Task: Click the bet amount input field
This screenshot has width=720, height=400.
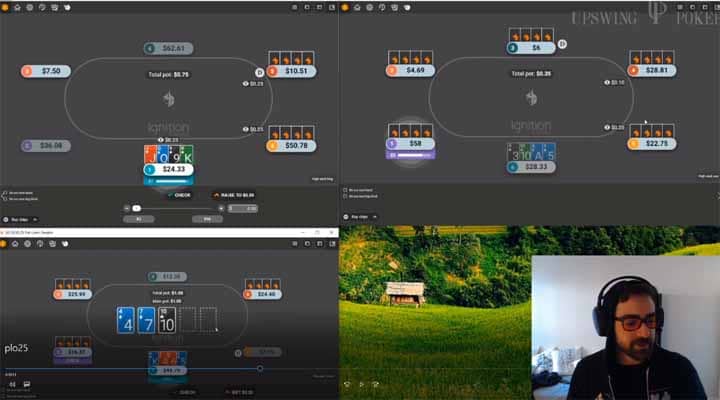Action: click(x=243, y=208)
